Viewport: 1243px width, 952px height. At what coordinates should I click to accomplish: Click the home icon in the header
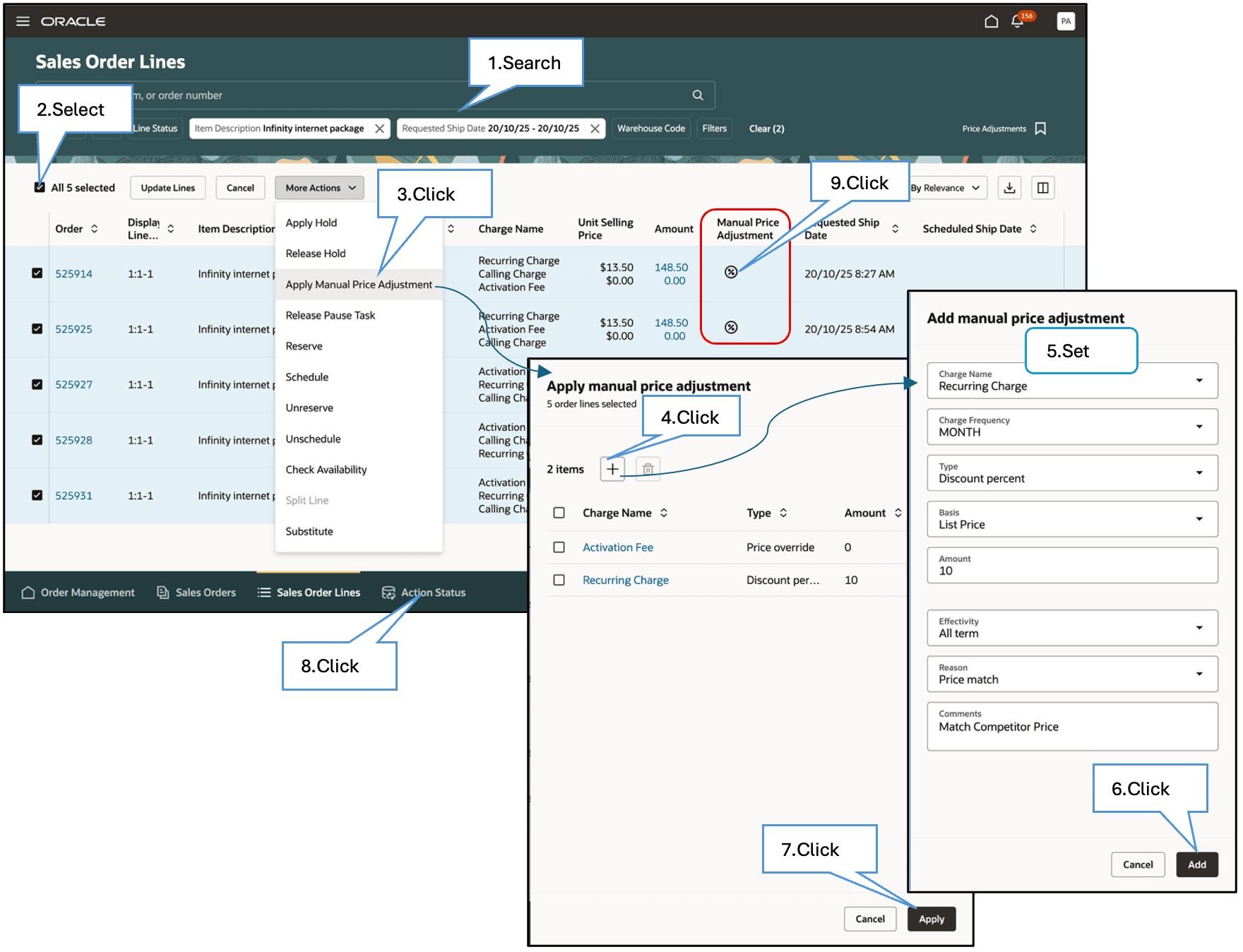991,21
